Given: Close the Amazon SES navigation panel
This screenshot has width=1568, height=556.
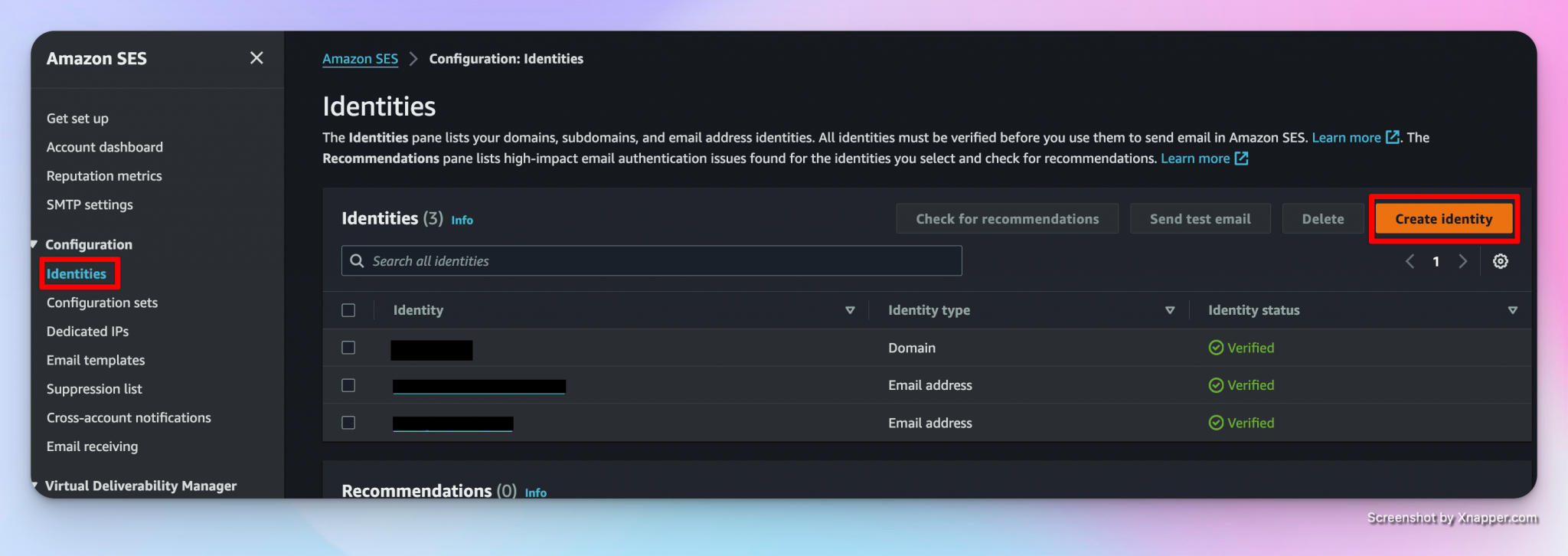Looking at the screenshot, I should click(256, 58).
